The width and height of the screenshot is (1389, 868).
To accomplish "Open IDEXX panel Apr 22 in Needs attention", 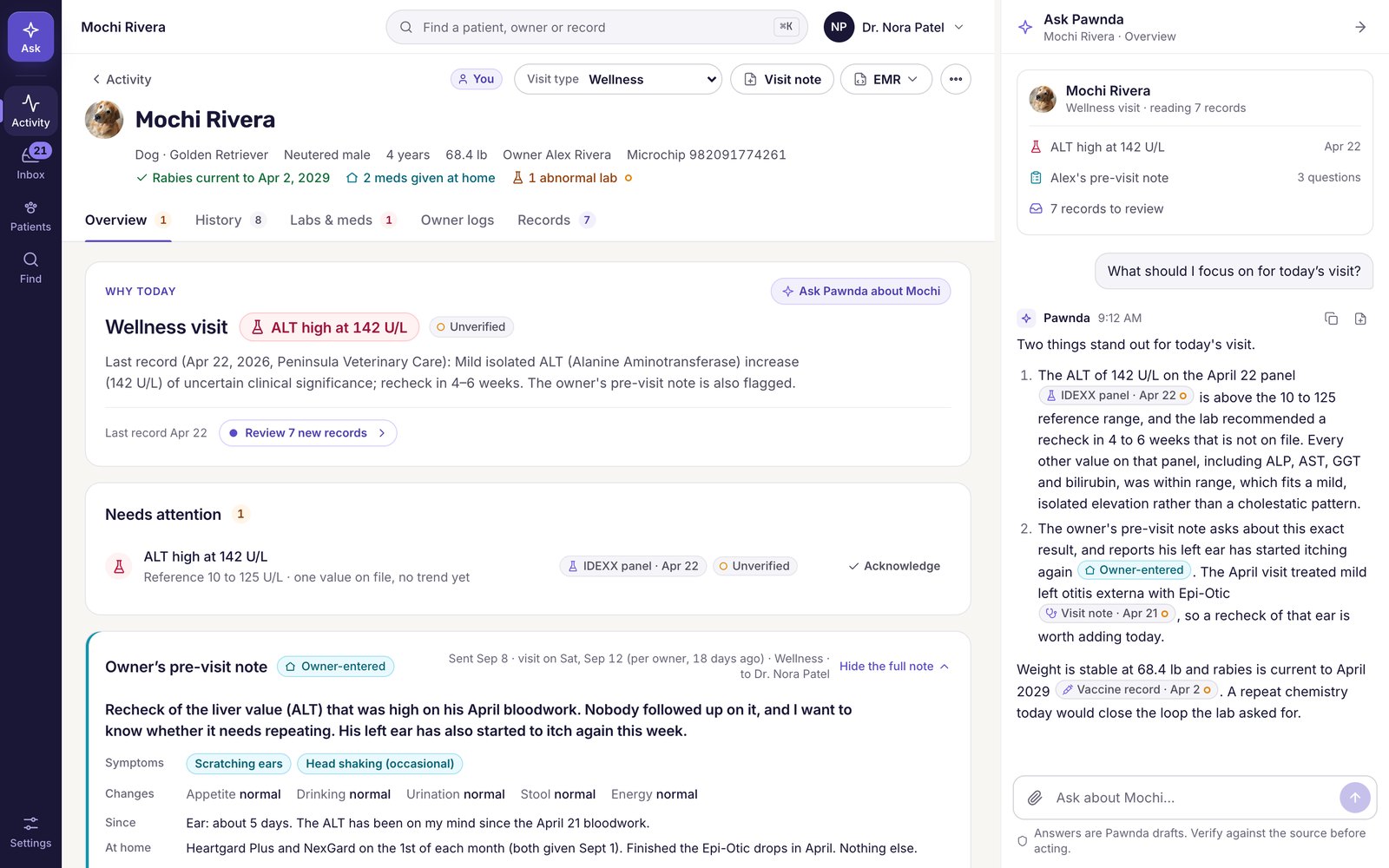I will click(633, 566).
